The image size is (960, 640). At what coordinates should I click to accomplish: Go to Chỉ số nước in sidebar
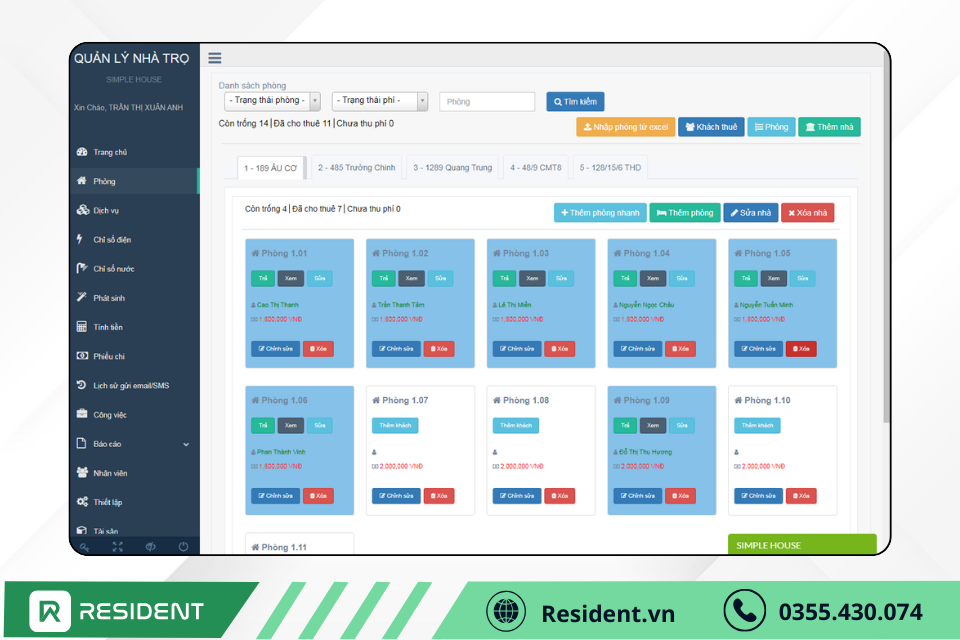pyautogui.click(x=113, y=269)
